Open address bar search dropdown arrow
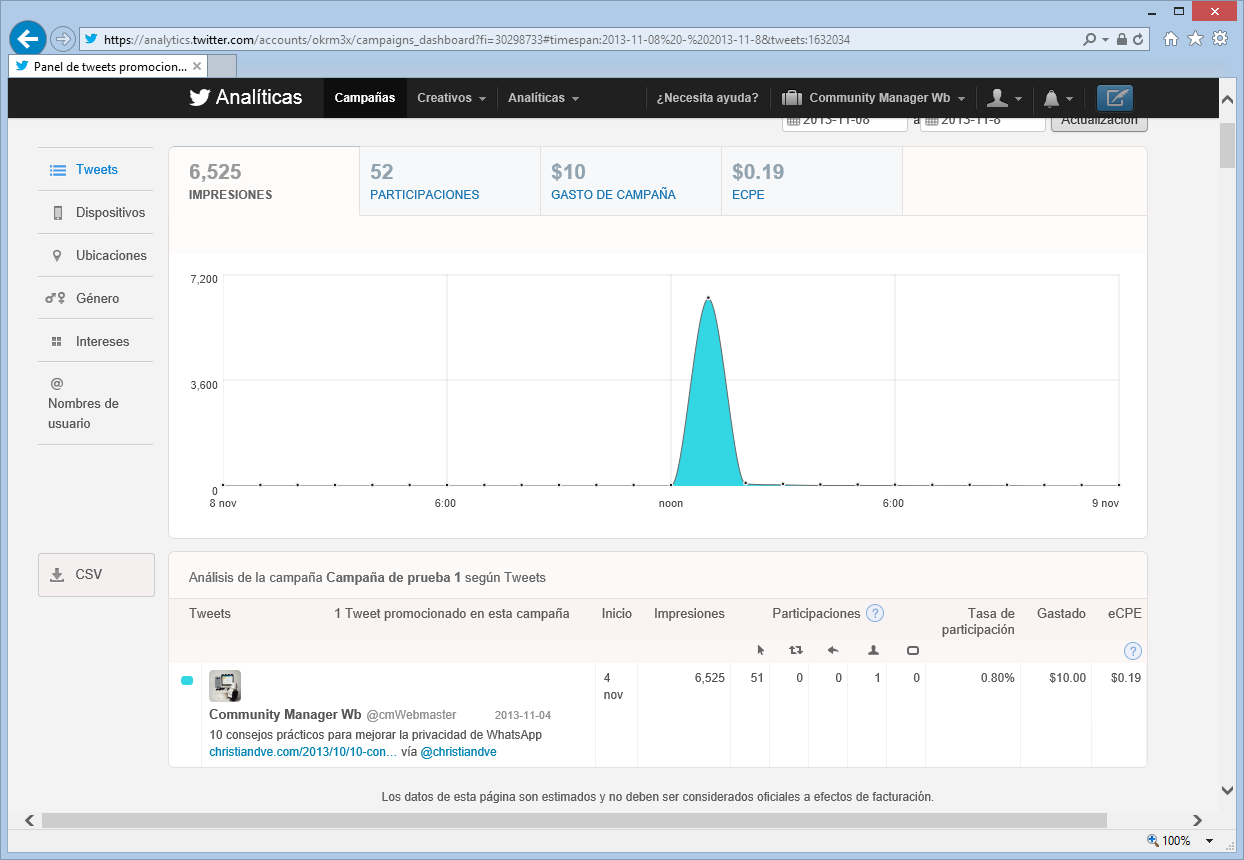The height and width of the screenshot is (860, 1244). pos(1105,40)
